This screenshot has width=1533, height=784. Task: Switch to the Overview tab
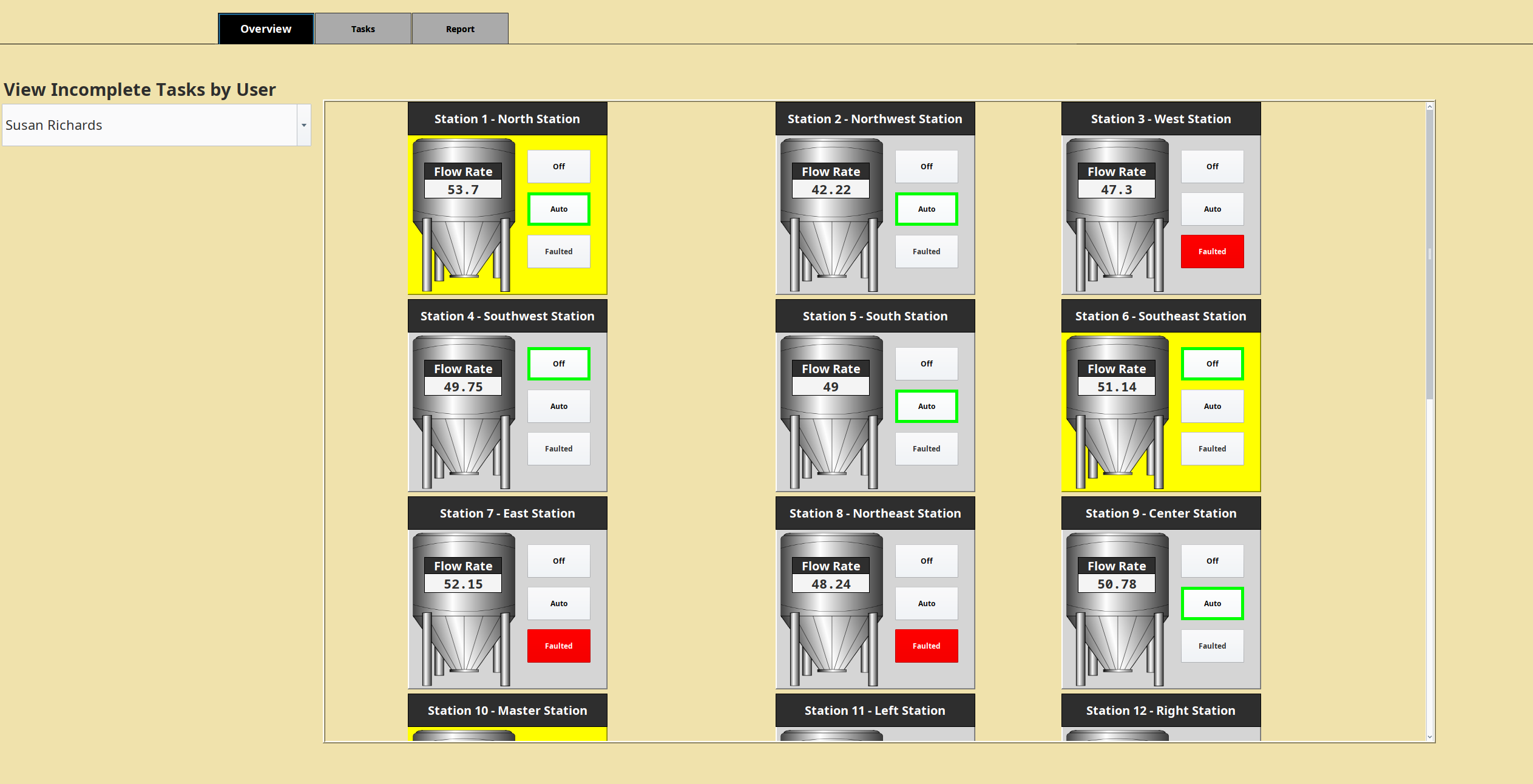pyautogui.click(x=266, y=29)
